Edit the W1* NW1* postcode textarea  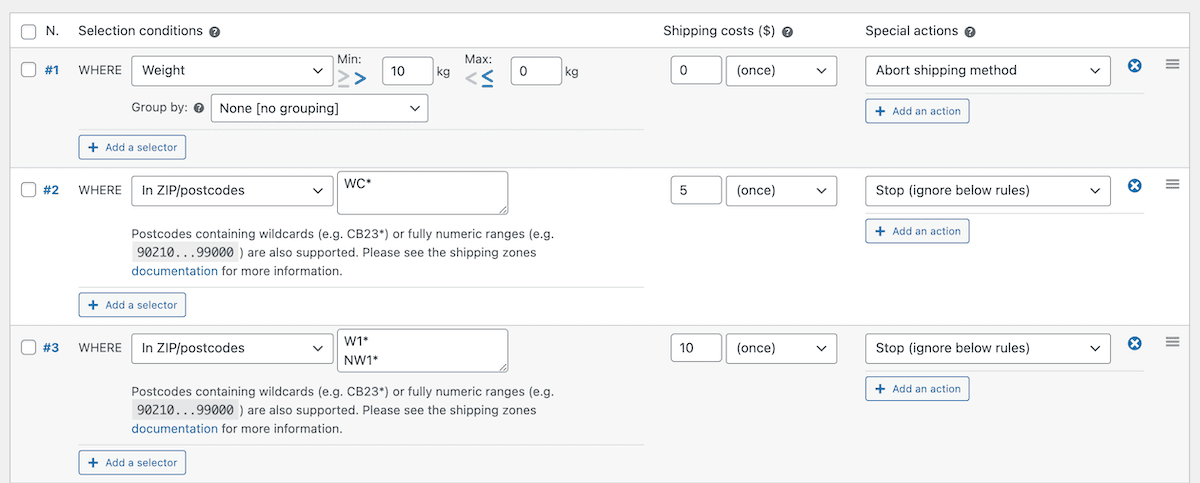pyautogui.click(x=423, y=350)
